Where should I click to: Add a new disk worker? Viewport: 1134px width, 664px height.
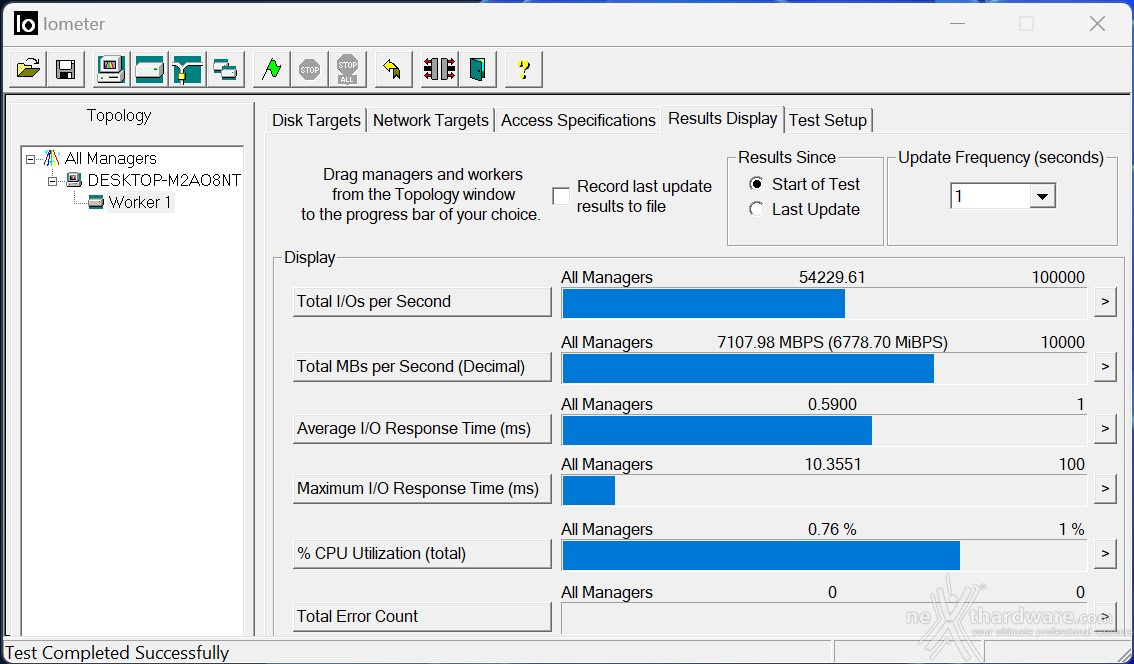click(x=149, y=69)
